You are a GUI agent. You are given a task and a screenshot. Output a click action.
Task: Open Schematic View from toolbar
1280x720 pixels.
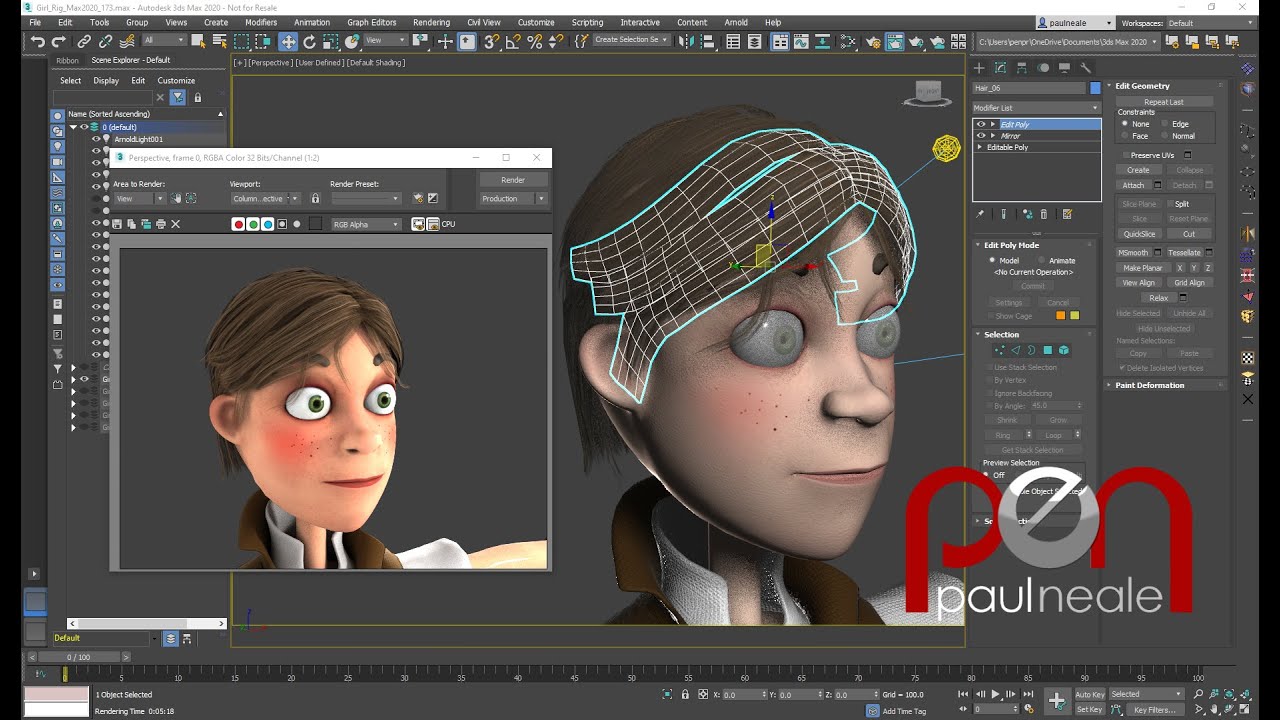848,41
